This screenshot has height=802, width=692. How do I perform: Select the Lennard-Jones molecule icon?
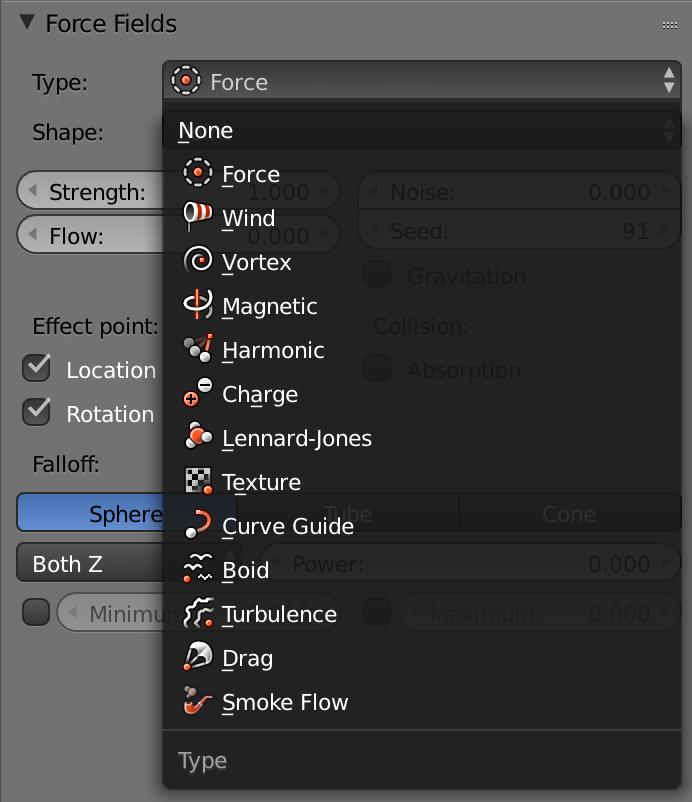pyautogui.click(x=197, y=436)
